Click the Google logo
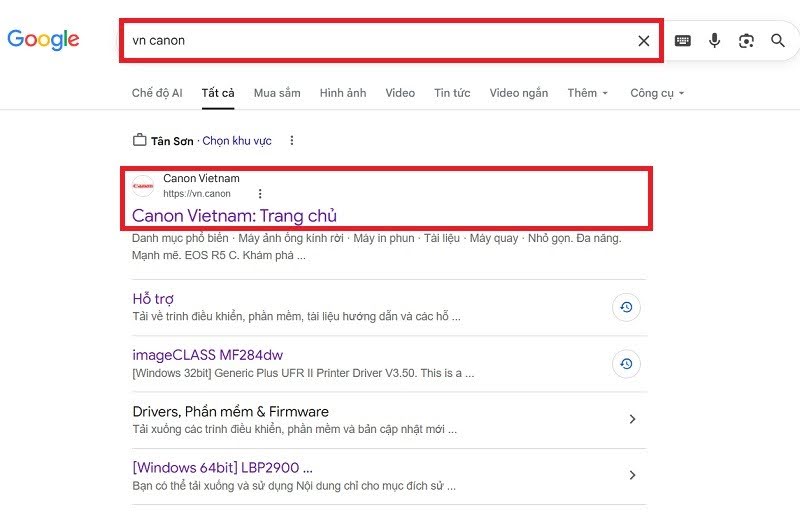This screenshot has height=512, width=800. (x=43, y=40)
